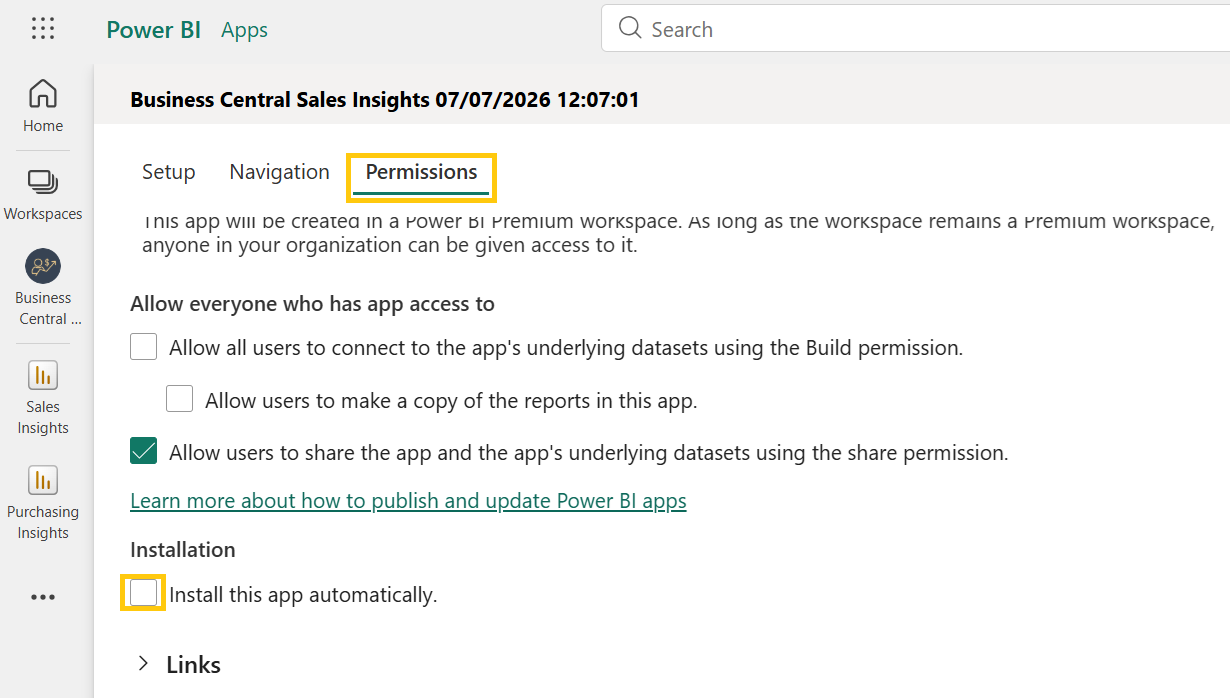Image resolution: width=1230 pixels, height=698 pixels.
Task: Click the Installation heading
Action: pyautogui.click(x=183, y=549)
